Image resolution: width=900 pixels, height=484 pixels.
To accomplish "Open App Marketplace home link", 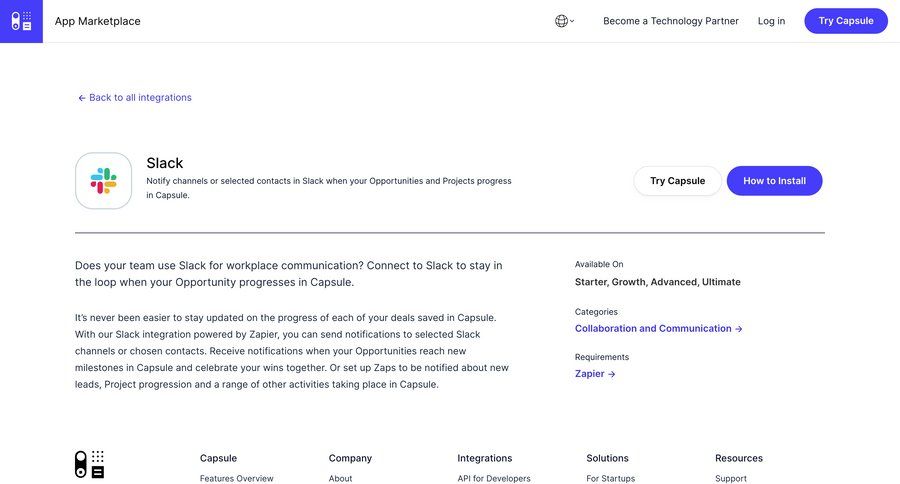I will pyautogui.click(x=97, y=21).
